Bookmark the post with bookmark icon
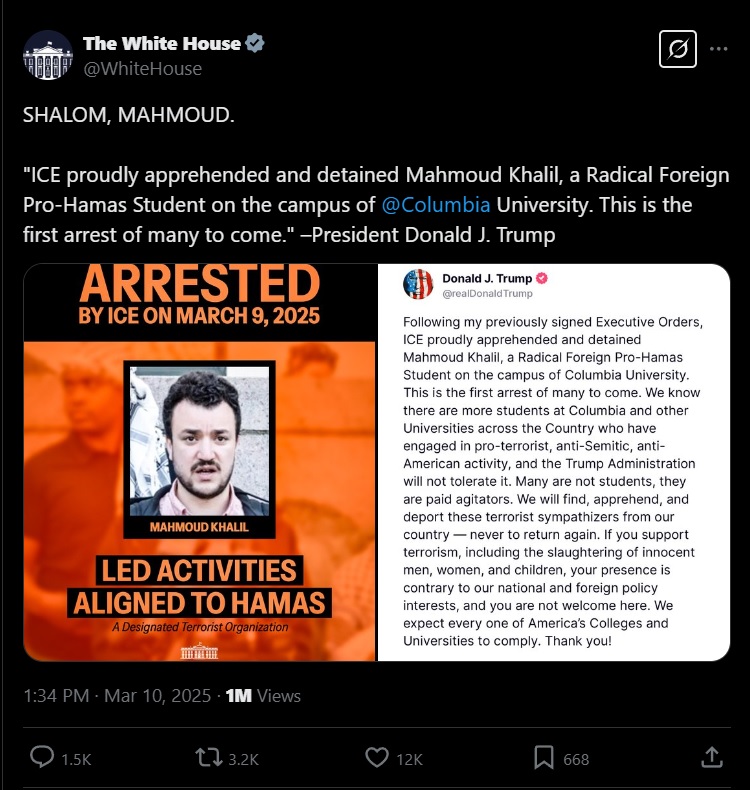The image size is (750, 790). click(x=544, y=758)
